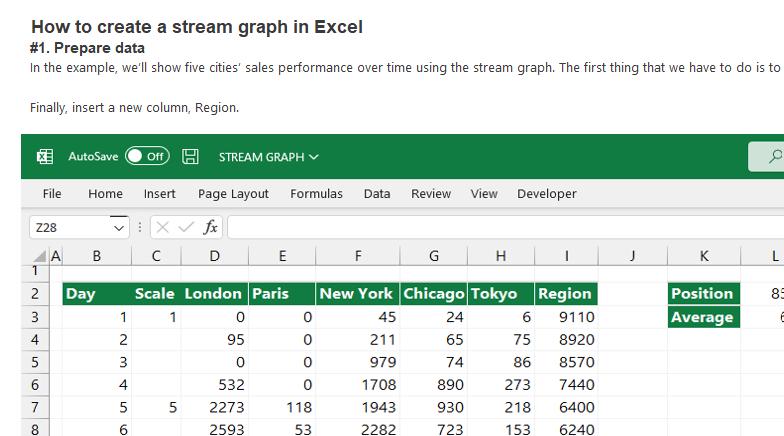Click the Excel app logo icon
Image resolution: width=784 pixels, height=436 pixels.
pos(45,156)
